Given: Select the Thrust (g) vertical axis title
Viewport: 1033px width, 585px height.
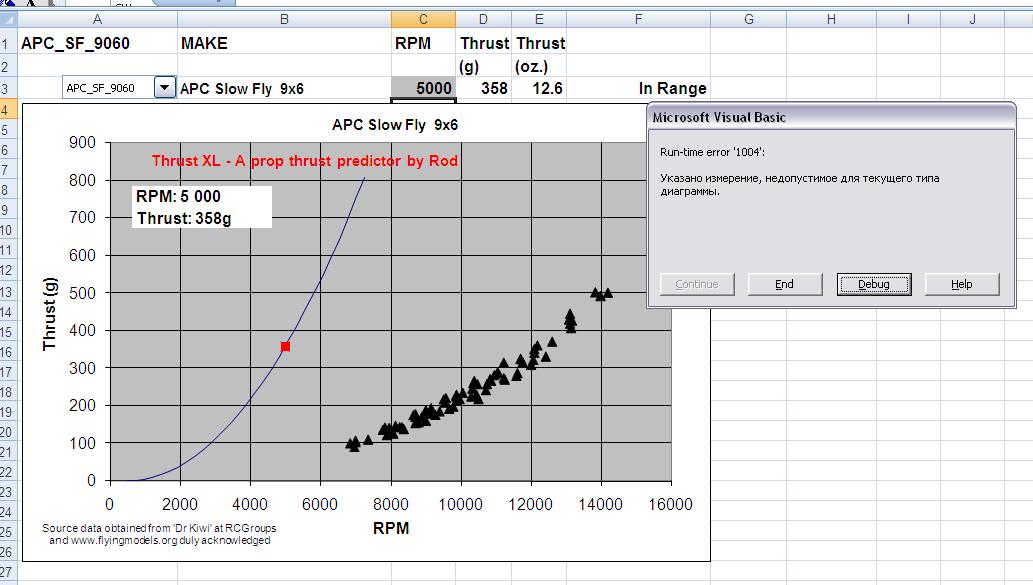Looking at the screenshot, I should tap(49, 314).
